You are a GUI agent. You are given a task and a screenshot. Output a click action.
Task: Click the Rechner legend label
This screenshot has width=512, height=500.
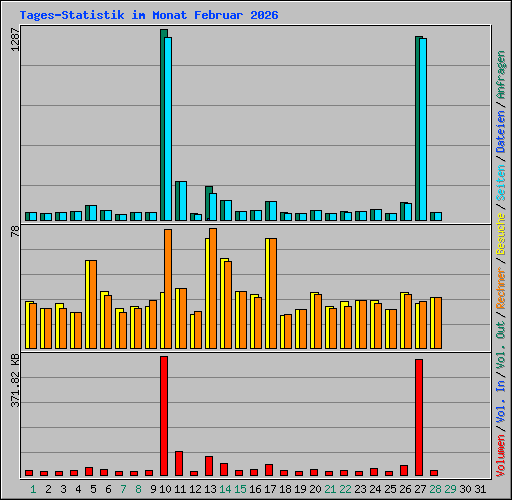point(501,288)
